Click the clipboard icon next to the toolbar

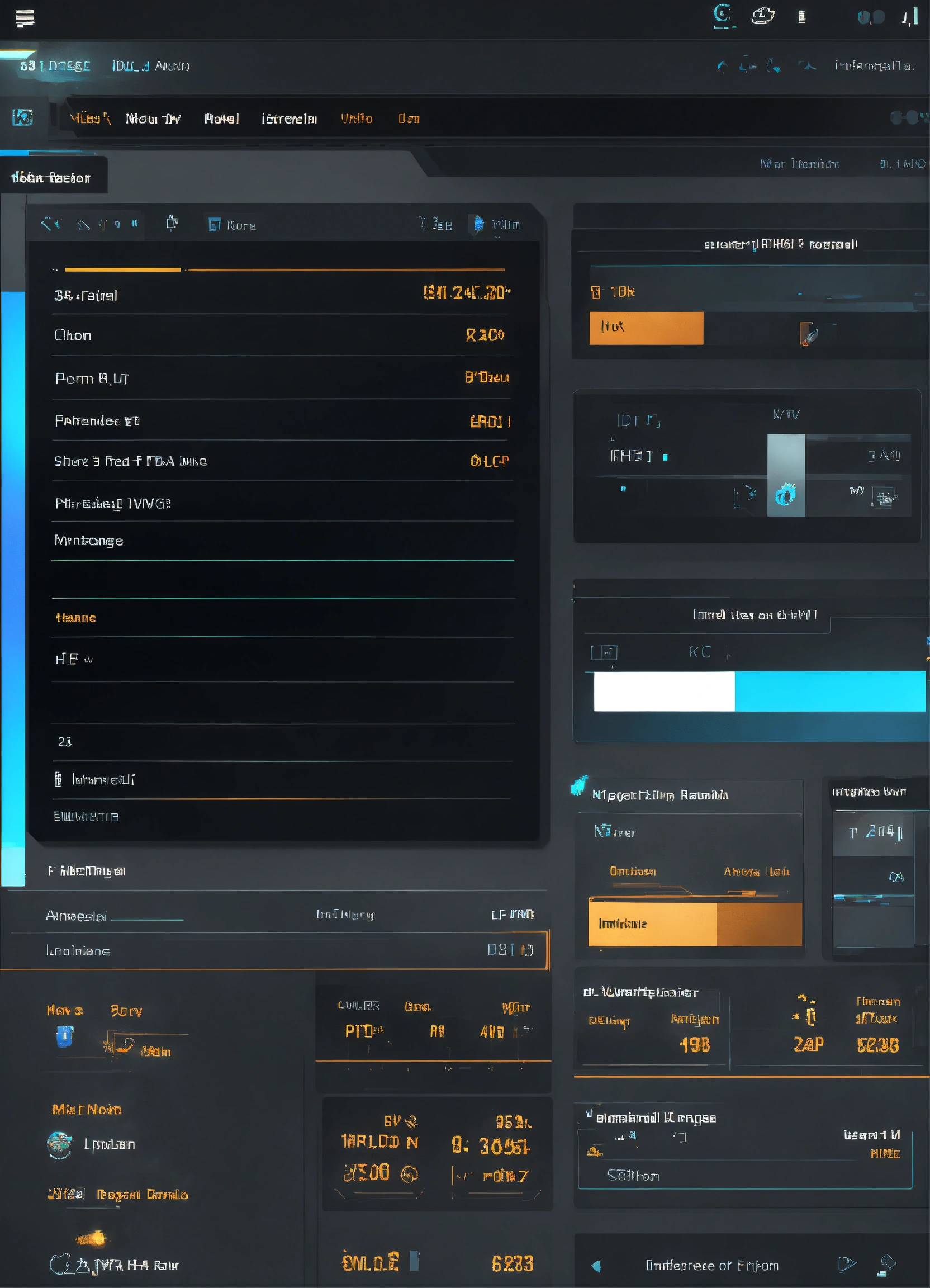pos(172,223)
